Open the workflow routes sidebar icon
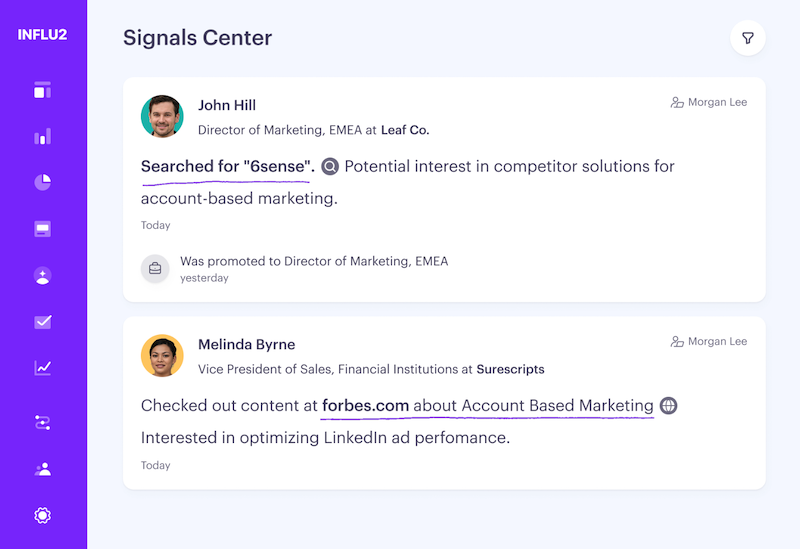This screenshot has height=549, width=800. pos(42,423)
